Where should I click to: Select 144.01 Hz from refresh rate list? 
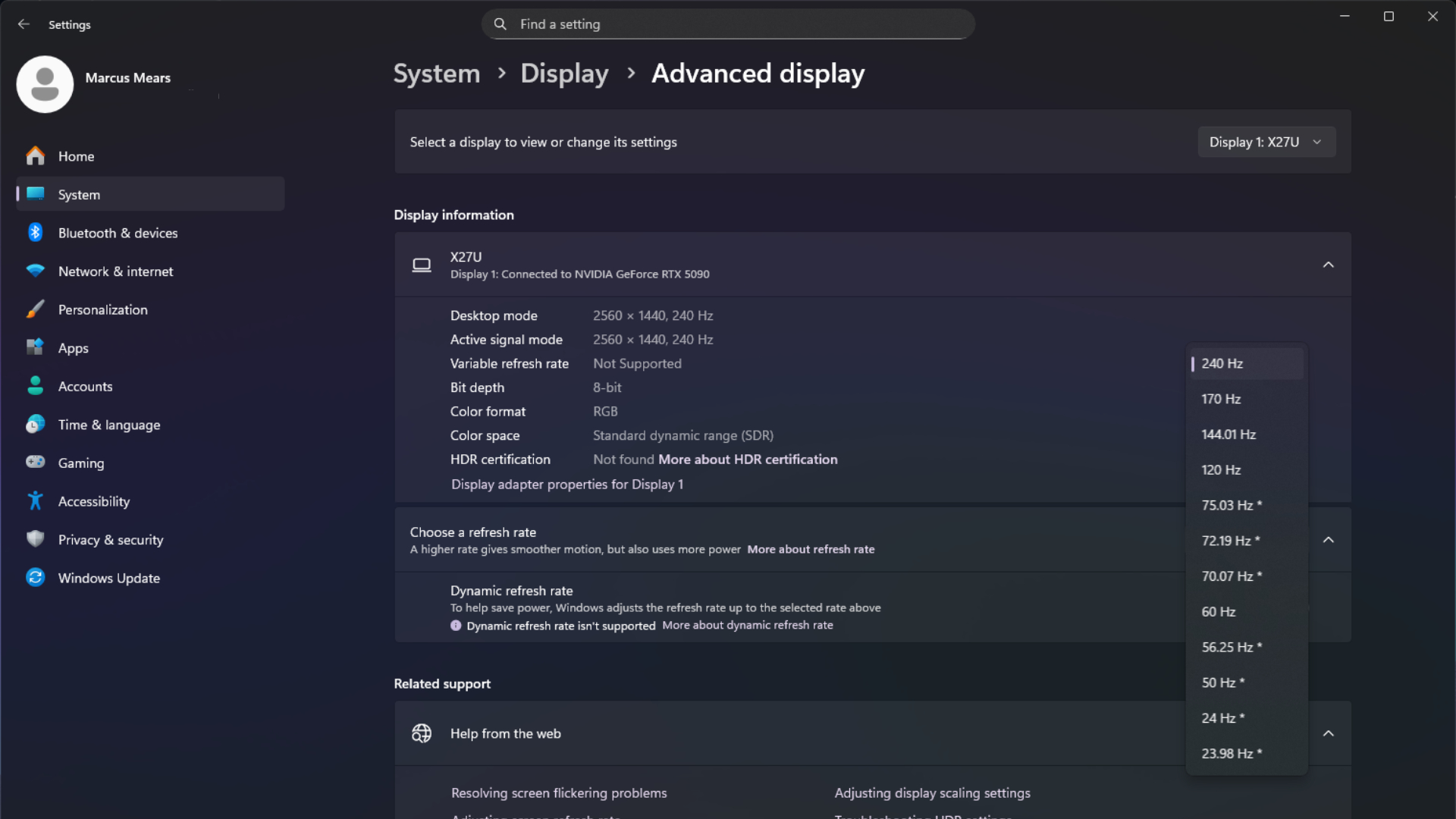[1228, 434]
